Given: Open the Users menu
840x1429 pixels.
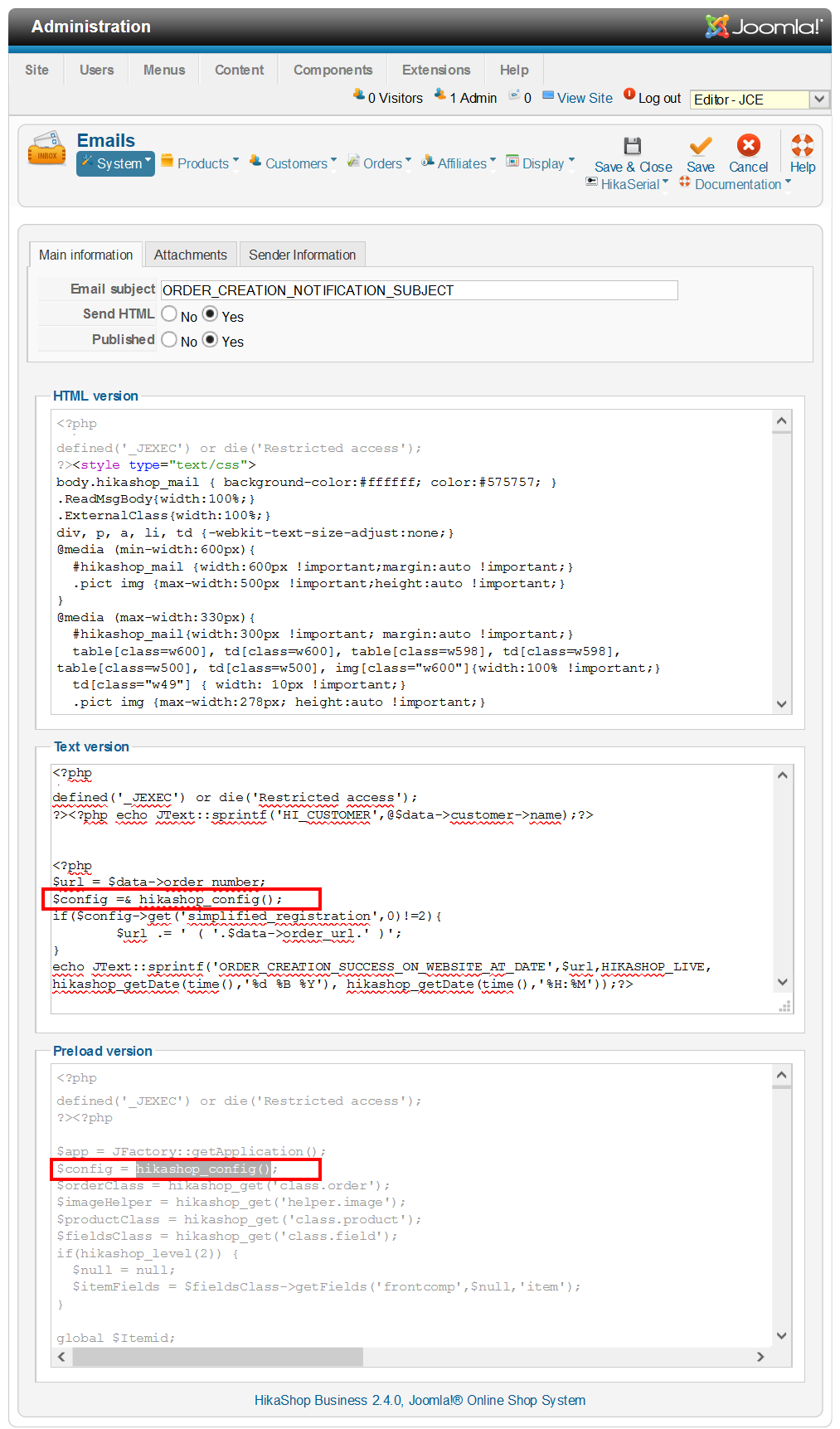Looking at the screenshot, I should 97,70.
